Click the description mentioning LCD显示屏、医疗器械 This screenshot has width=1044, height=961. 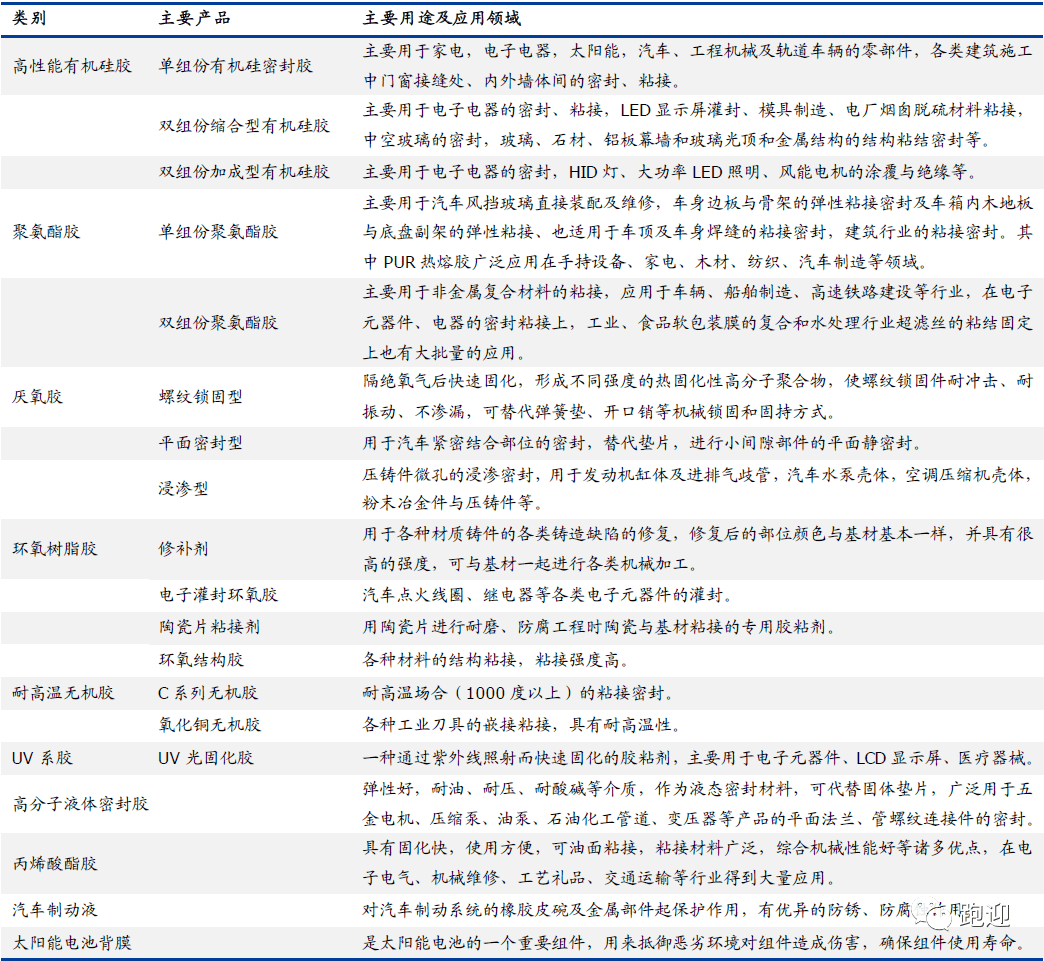click(698, 758)
